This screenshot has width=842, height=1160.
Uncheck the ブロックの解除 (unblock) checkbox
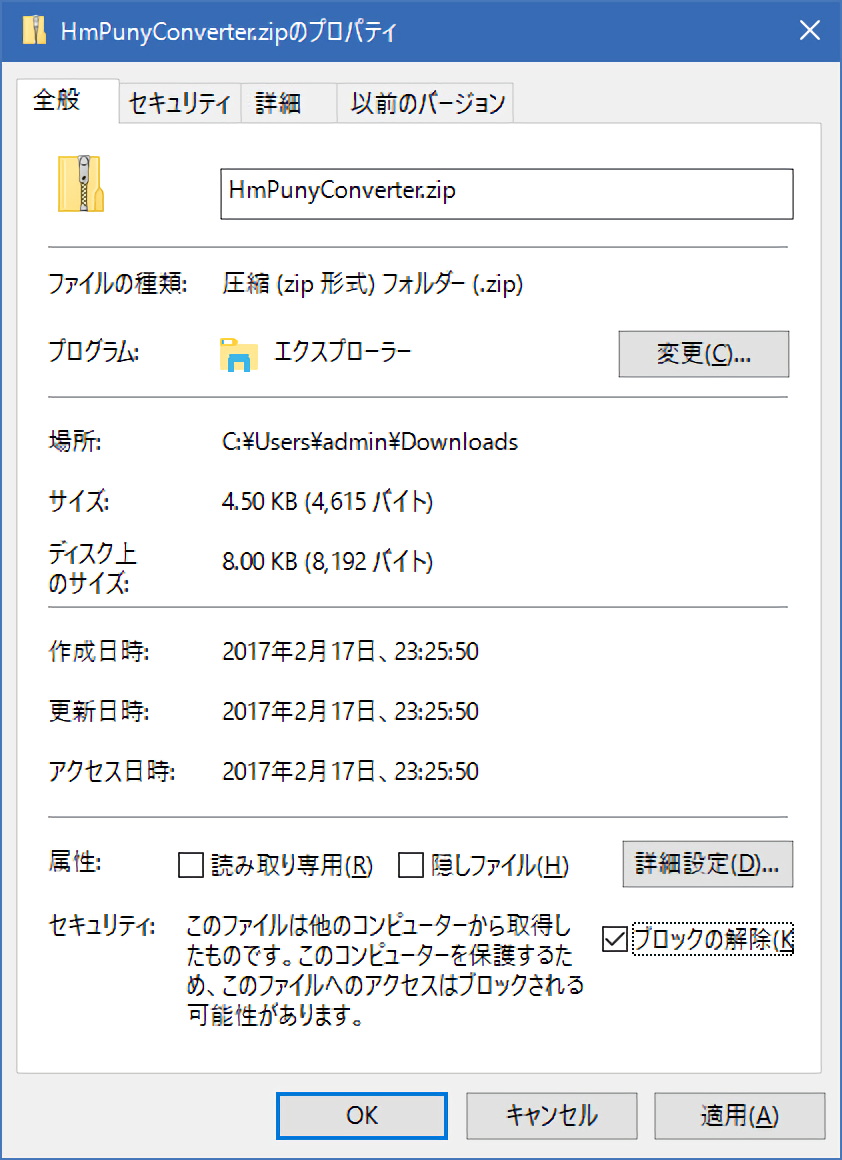tap(615, 939)
